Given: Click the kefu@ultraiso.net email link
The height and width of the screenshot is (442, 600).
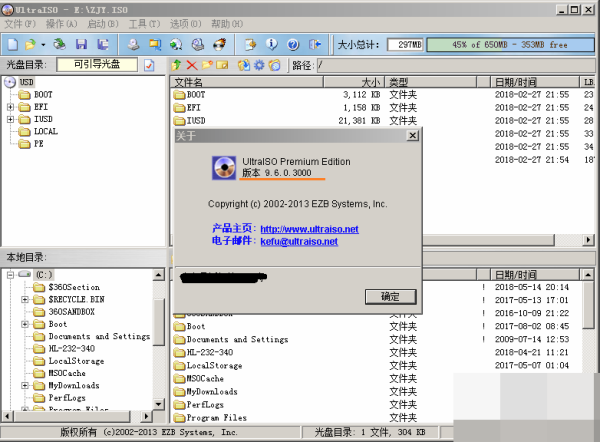Looking at the screenshot, I should (x=299, y=241).
